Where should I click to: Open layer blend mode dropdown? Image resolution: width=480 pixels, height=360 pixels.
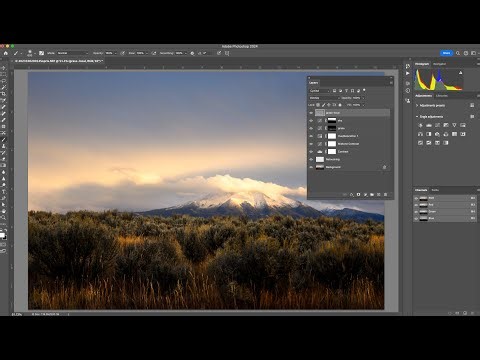click(324, 98)
